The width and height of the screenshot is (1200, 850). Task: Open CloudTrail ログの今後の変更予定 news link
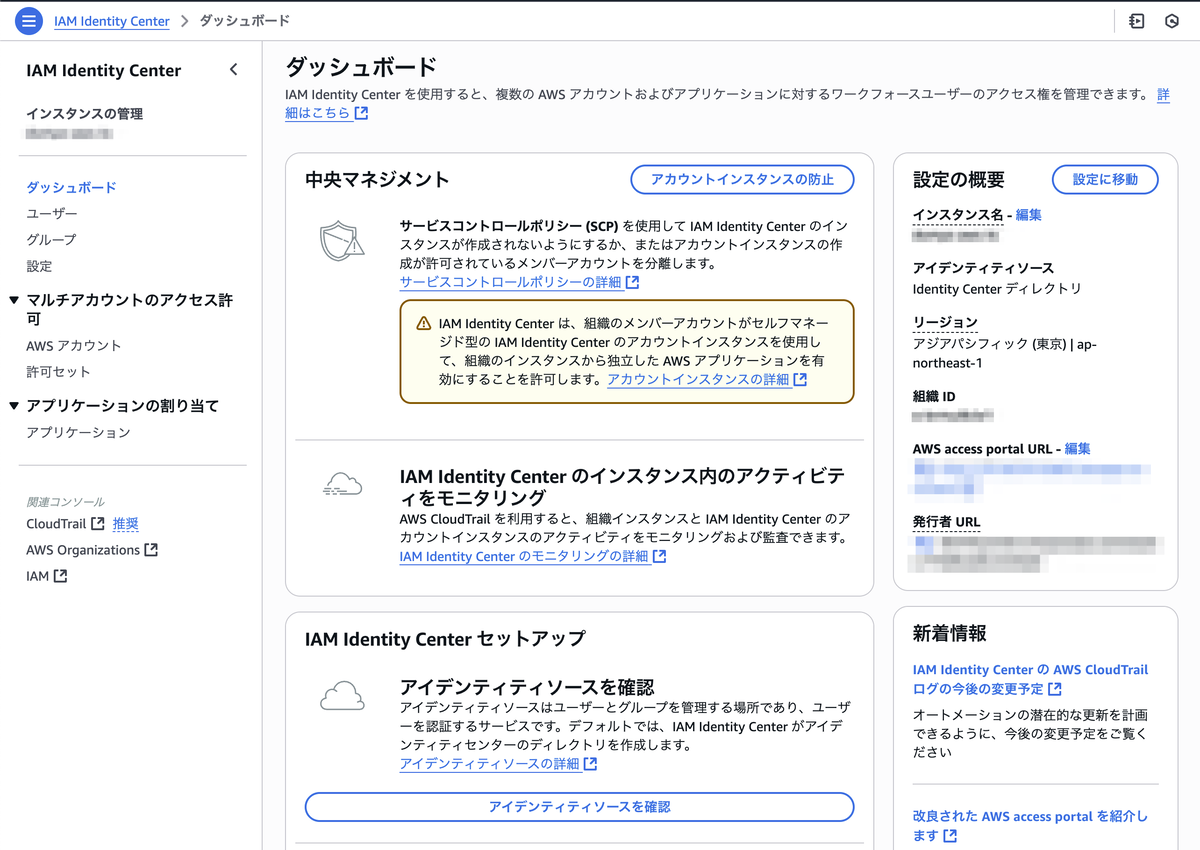coord(1031,679)
